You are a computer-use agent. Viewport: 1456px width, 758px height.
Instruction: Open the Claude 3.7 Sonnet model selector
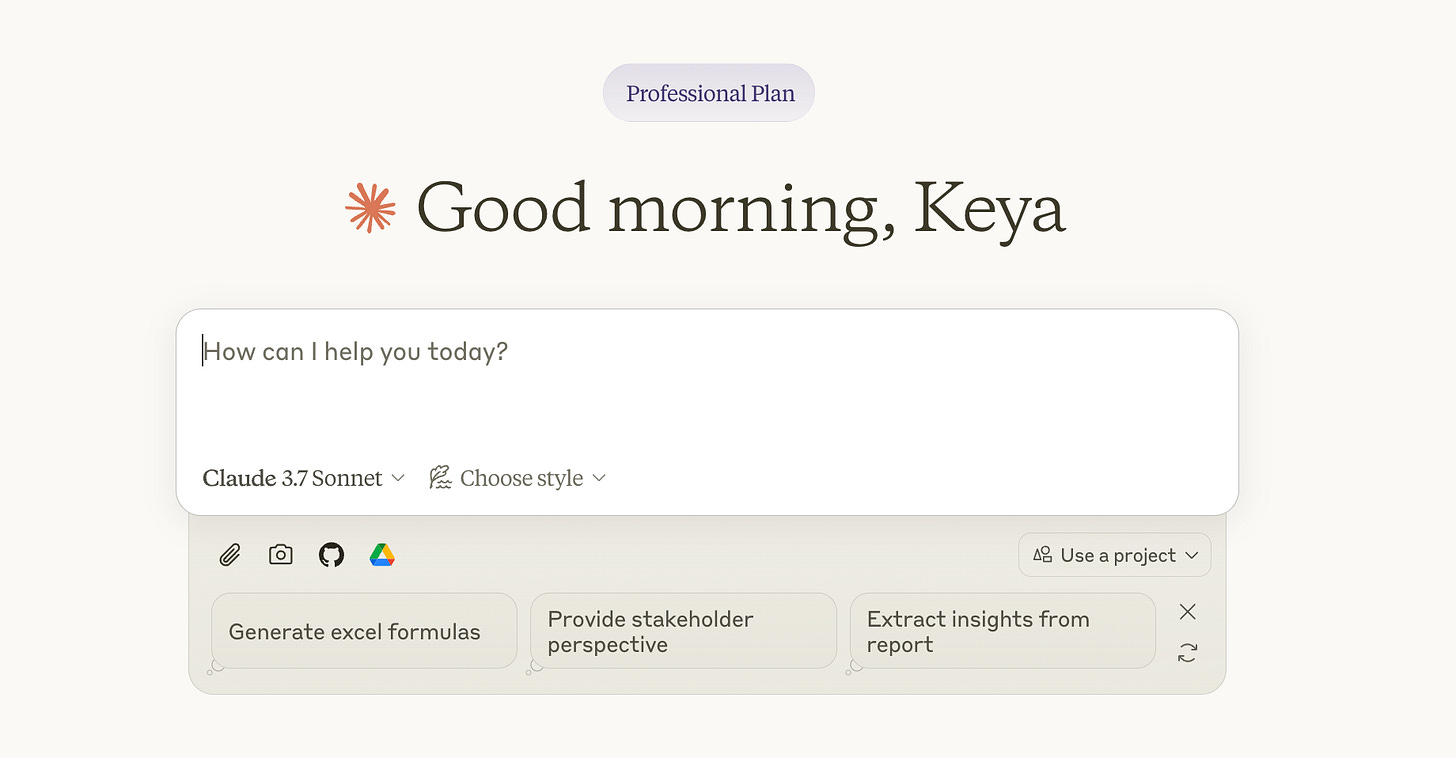303,478
